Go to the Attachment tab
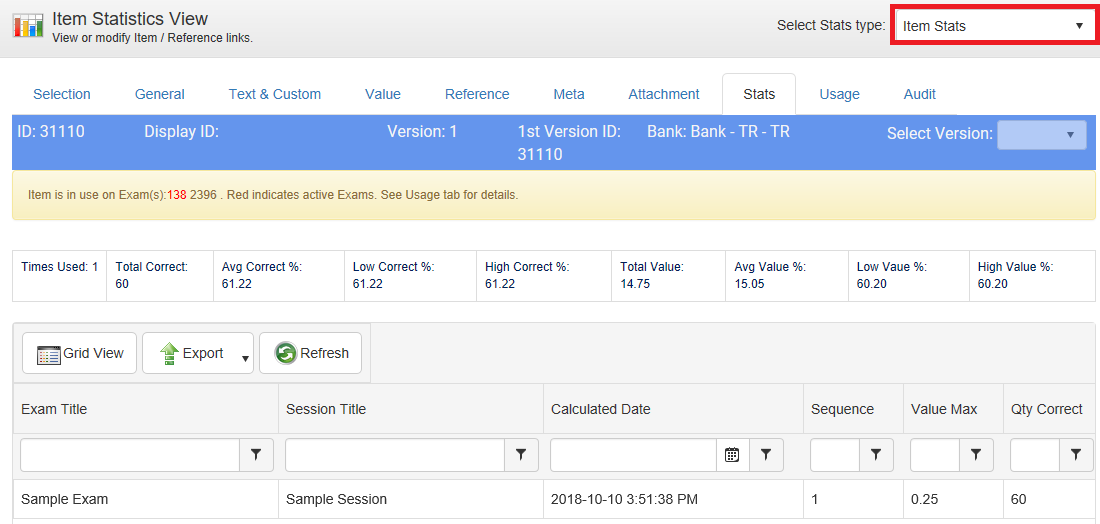 point(664,94)
